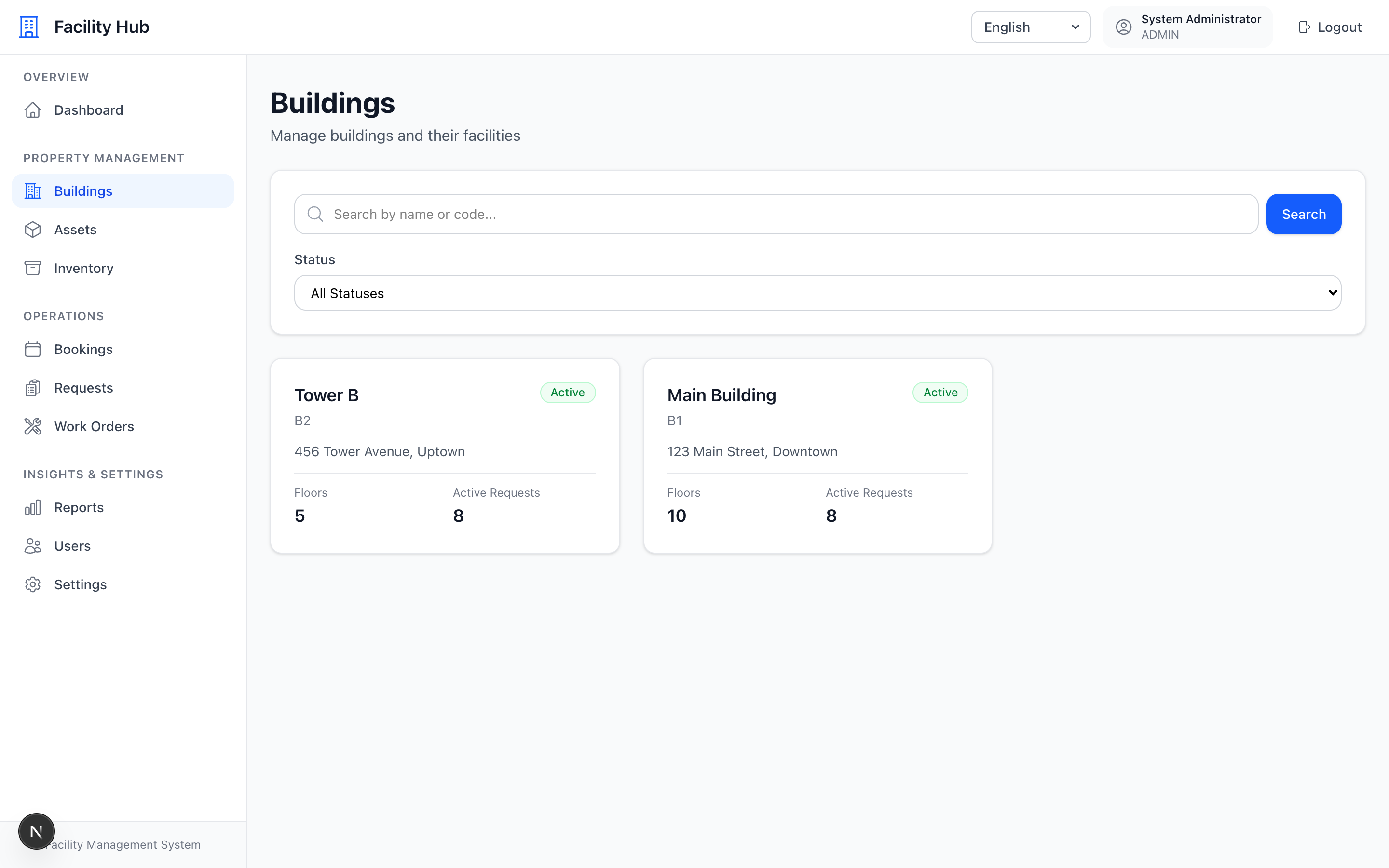This screenshot has width=1389, height=868.
Task: Select Reports from the sidebar
Action: pyautogui.click(x=123, y=507)
